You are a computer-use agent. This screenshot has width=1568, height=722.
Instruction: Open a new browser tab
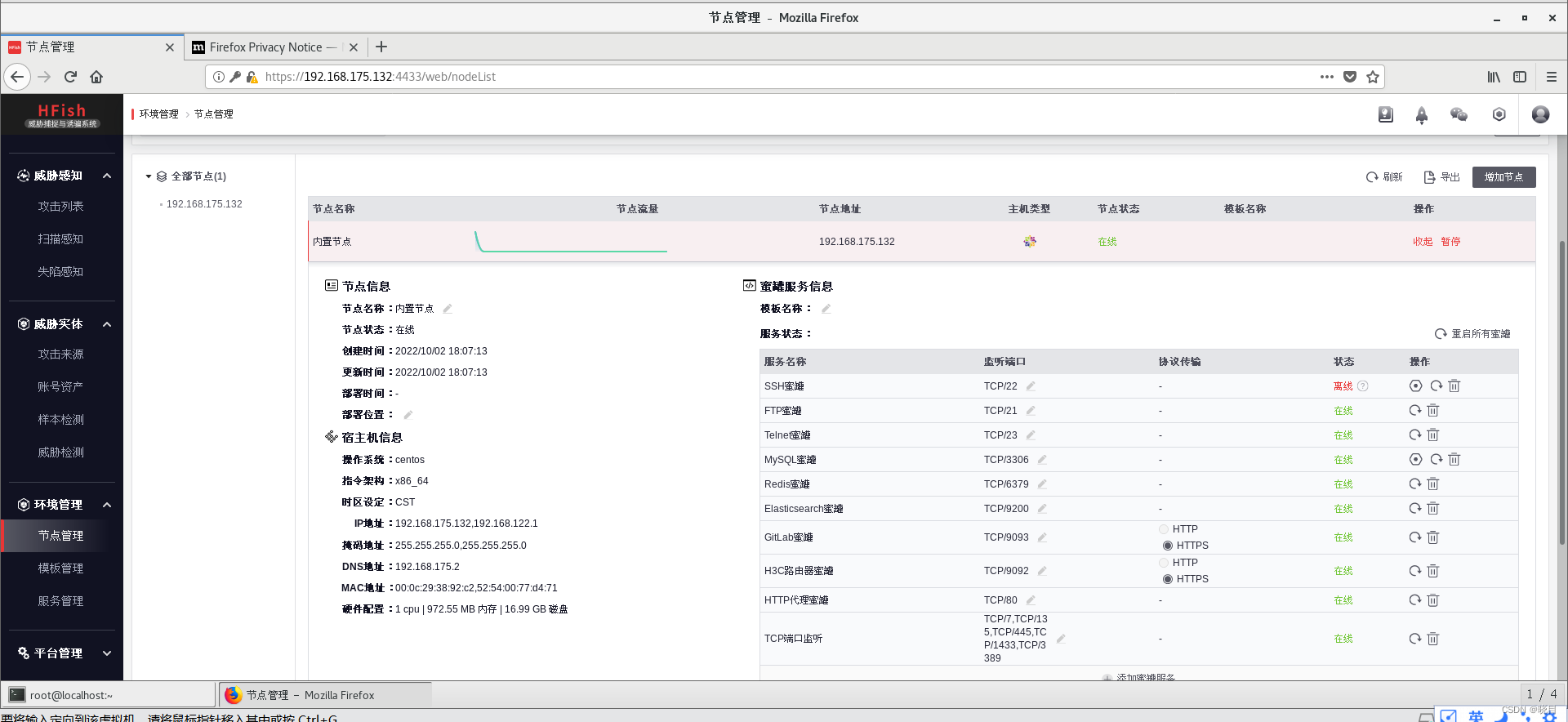click(x=381, y=47)
